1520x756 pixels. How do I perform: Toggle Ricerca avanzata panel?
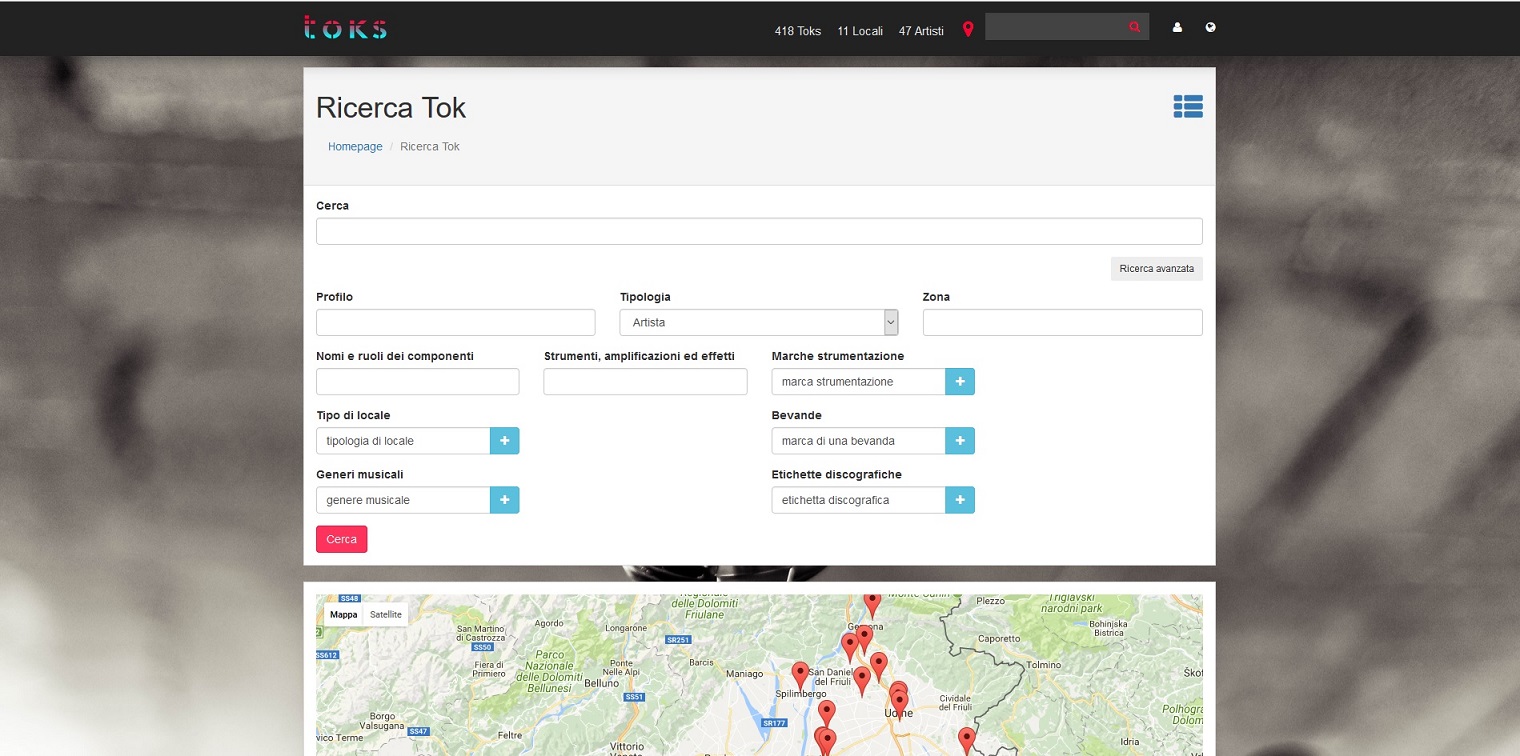click(x=1156, y=269)
